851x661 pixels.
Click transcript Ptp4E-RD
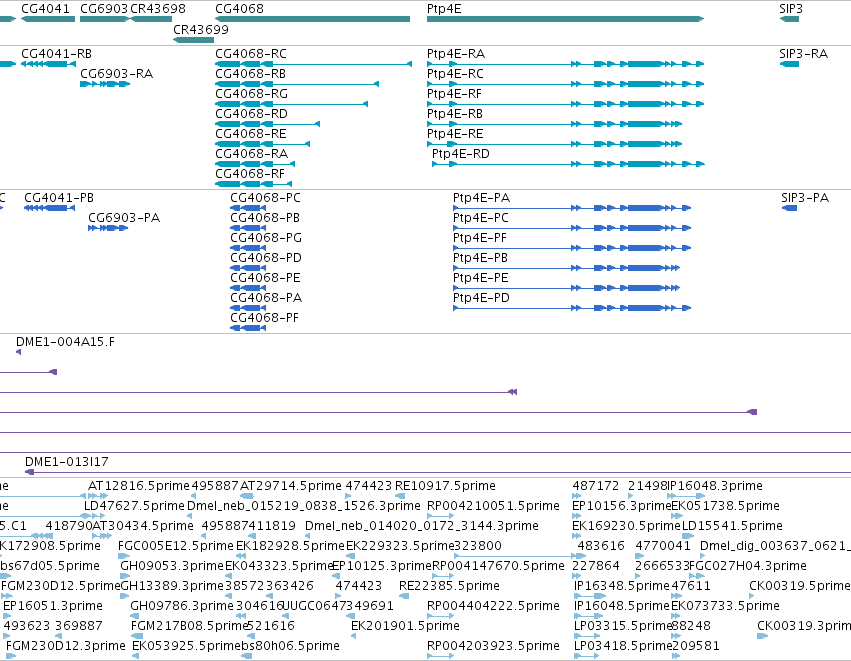tap(461, 154)
